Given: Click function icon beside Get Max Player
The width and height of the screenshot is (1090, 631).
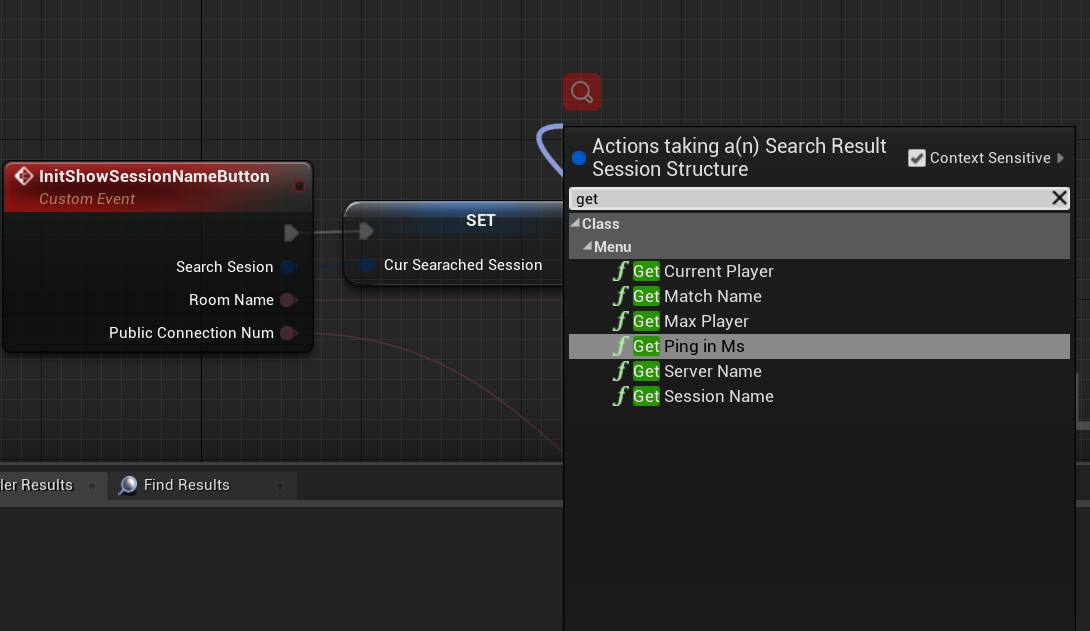Looking at the screenshot, I should pyautogui.click(x=620, y=321).
